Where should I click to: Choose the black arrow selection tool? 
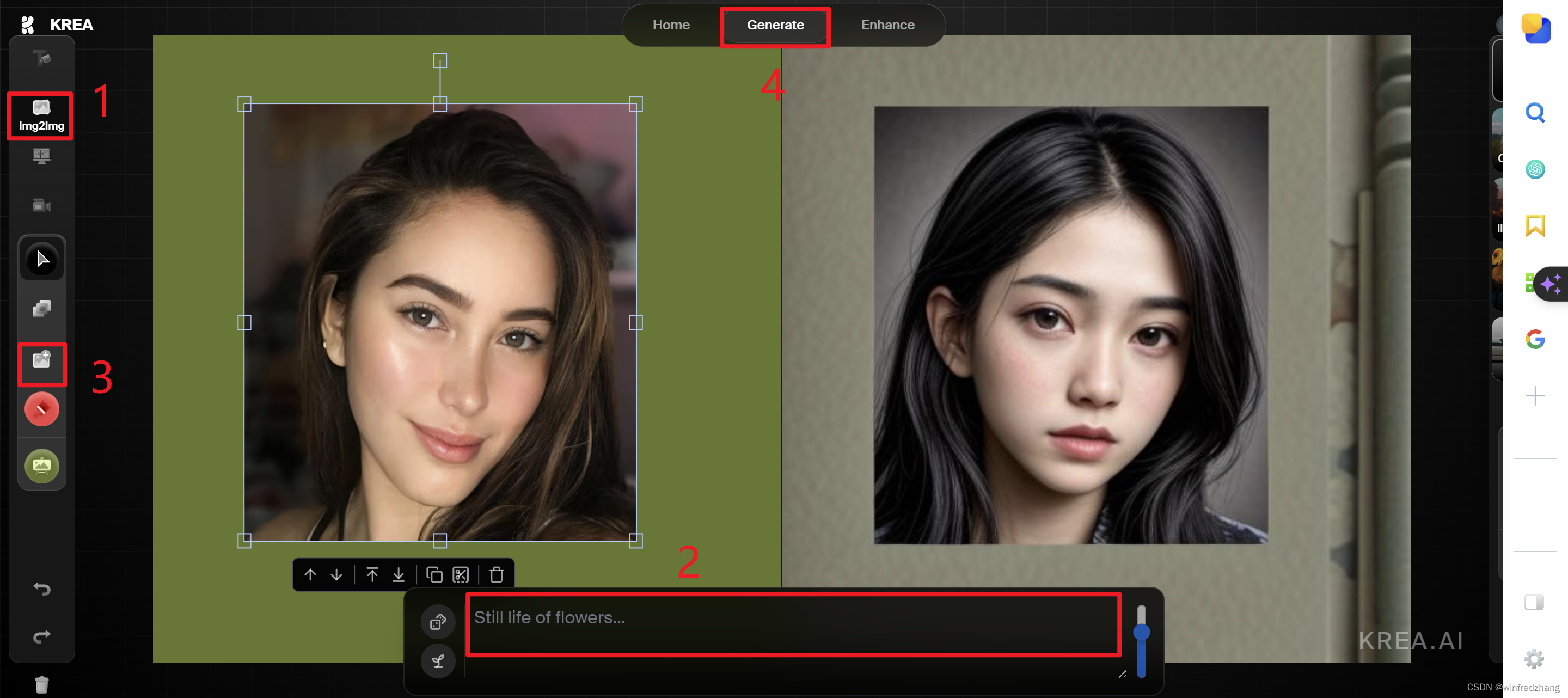pyautogui.click(x=41, y=259)
